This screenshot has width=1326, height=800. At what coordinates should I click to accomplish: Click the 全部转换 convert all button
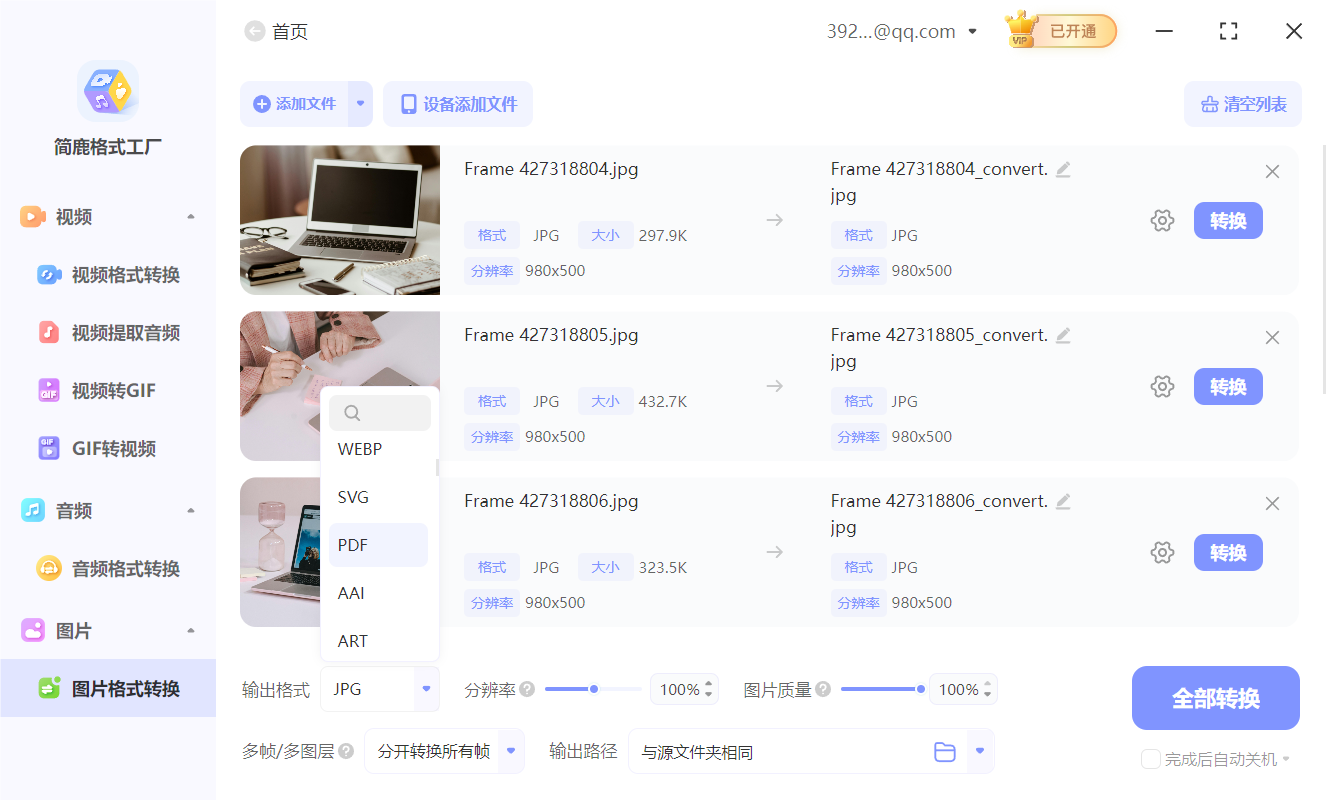(x=1215, y=697)
